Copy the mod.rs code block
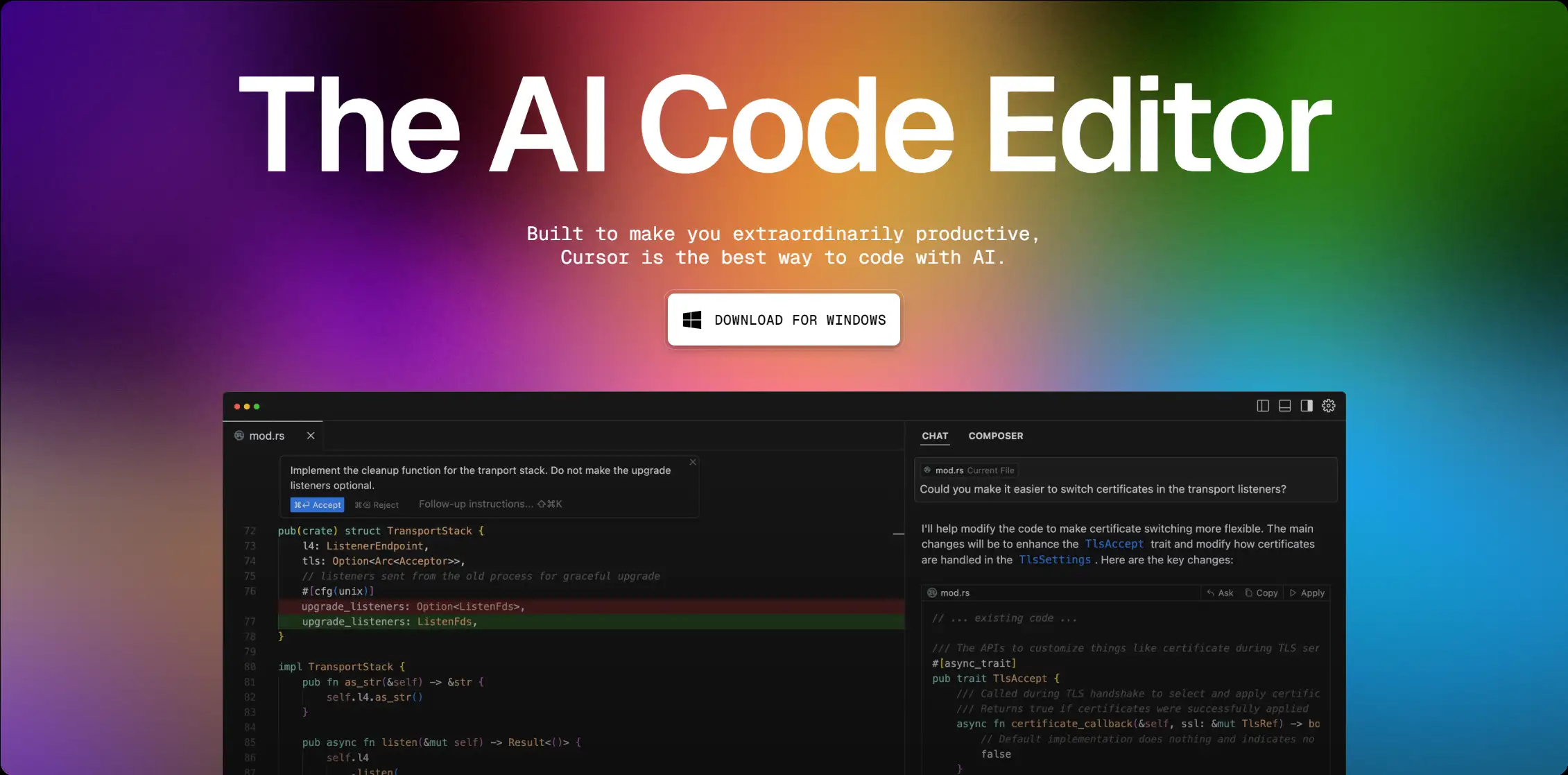This screenshot has height=775, width=1568. (x=1261, y=593)
